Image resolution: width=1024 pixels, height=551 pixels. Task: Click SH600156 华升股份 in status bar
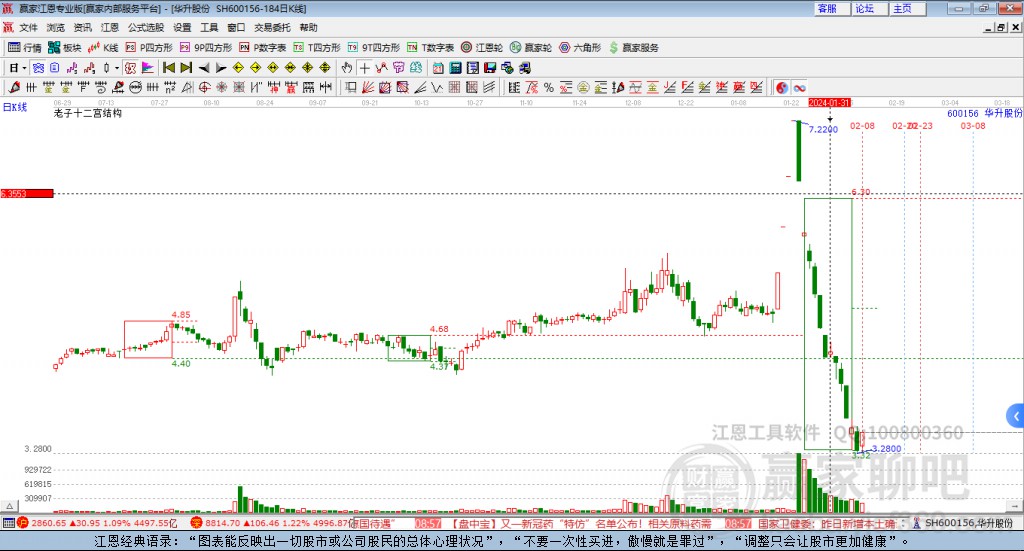(969, 523)
